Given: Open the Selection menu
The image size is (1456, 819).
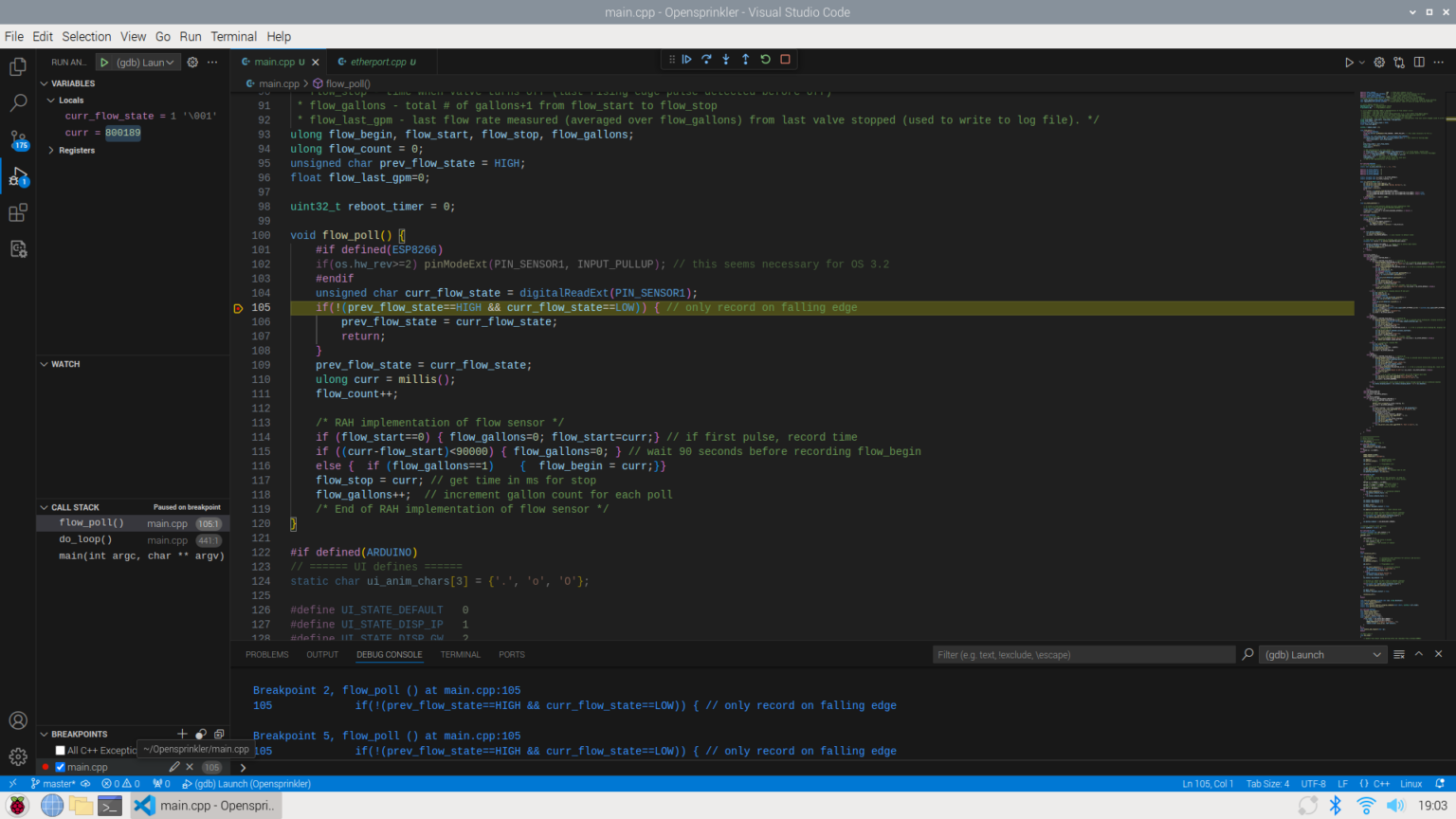Looking at the screenshot, I should (x=86, y=36).
